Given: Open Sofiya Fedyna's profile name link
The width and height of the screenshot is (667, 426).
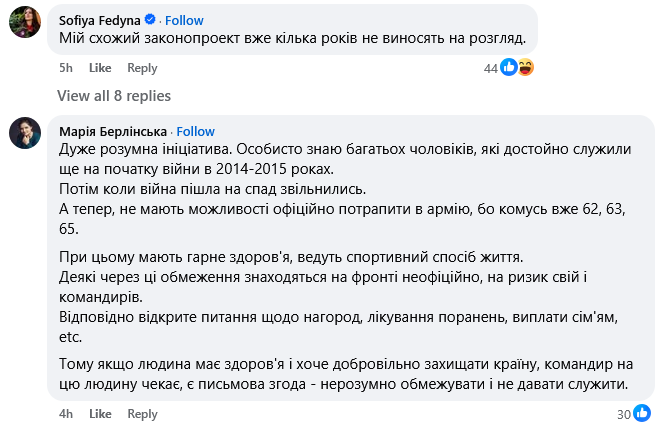Looking at the screenshot, I should pyautogui.click(x=99, y=19).
